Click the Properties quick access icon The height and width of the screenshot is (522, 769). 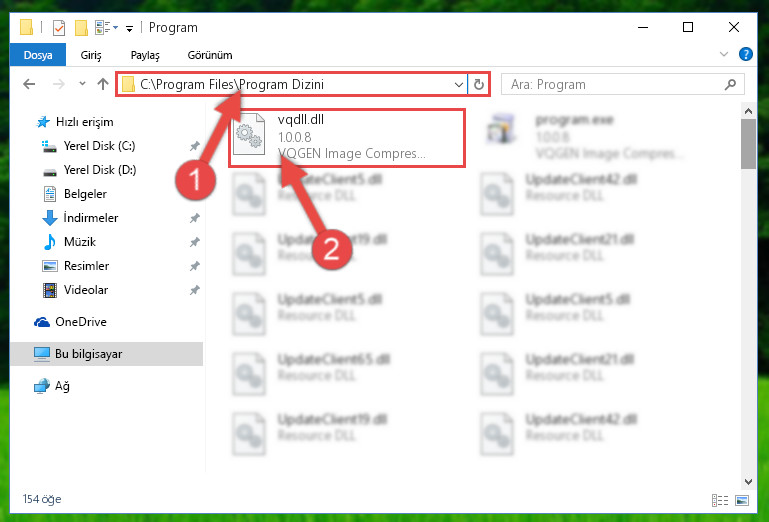58,27
